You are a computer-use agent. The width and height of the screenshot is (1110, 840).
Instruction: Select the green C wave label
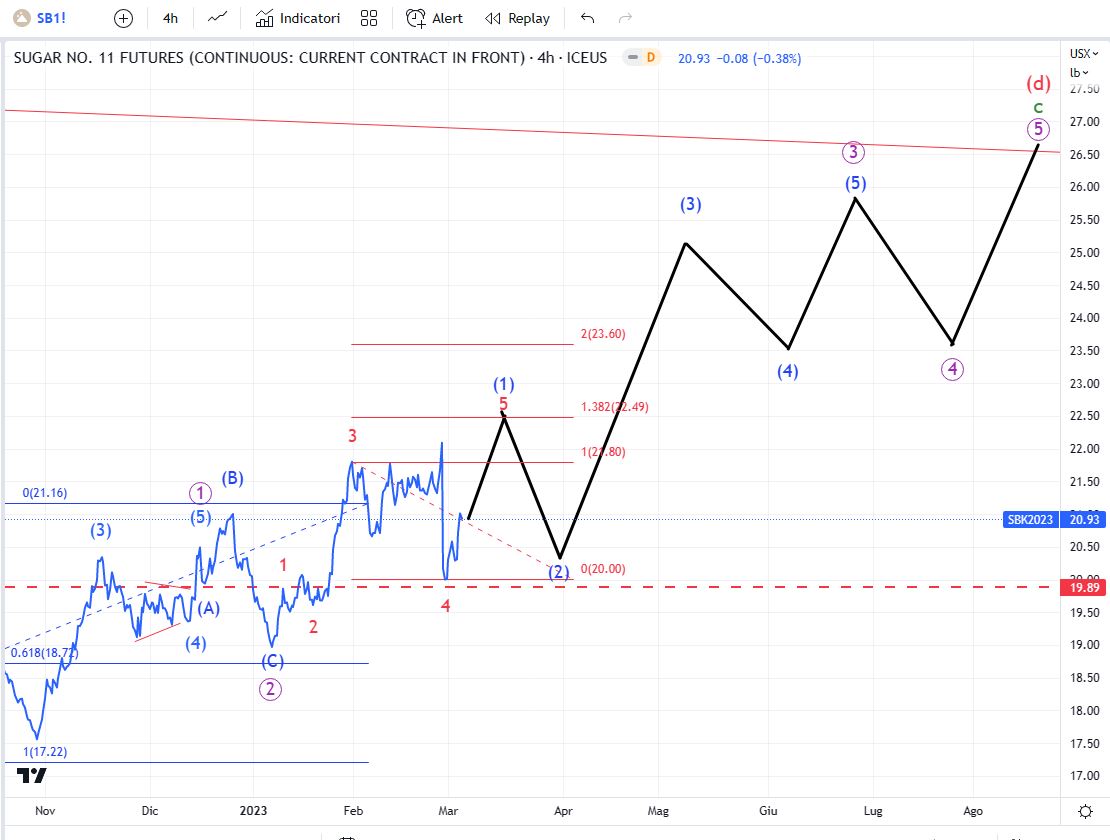point(1039,108)
